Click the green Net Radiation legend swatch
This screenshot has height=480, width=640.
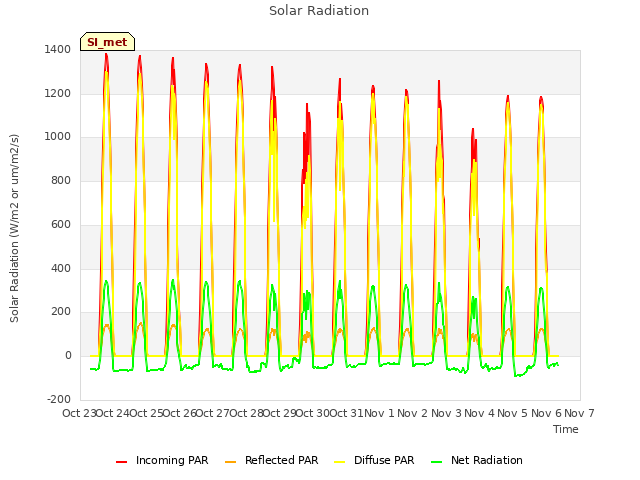pos(437,461)
